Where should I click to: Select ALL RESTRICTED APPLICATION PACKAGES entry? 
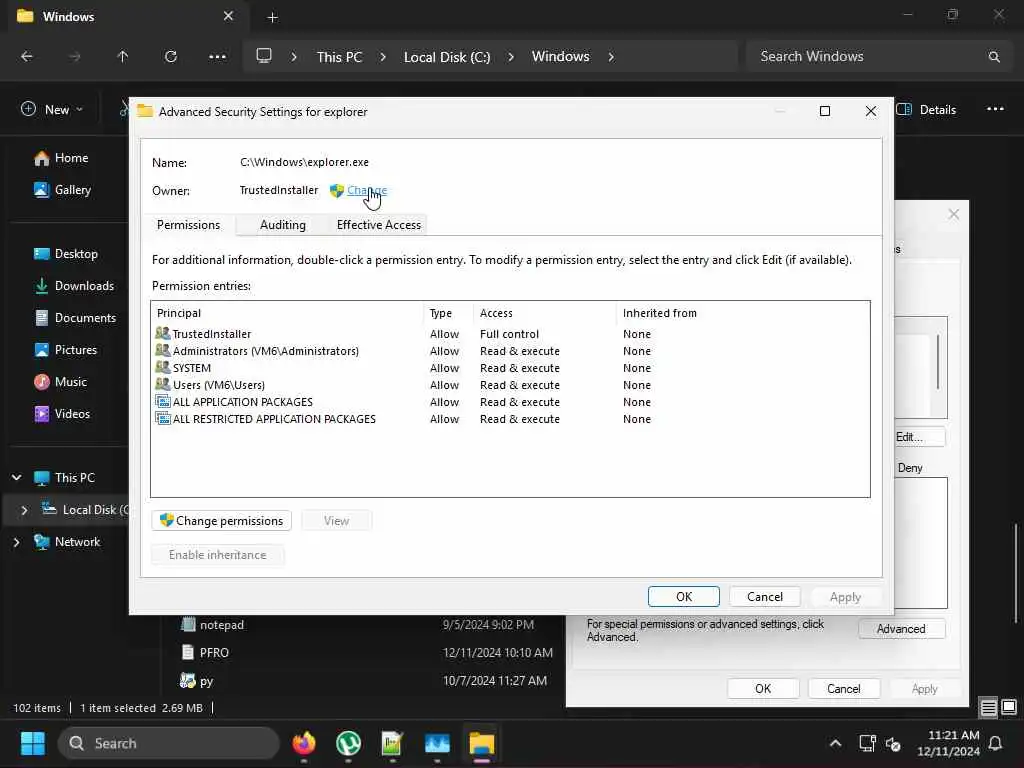509,419
